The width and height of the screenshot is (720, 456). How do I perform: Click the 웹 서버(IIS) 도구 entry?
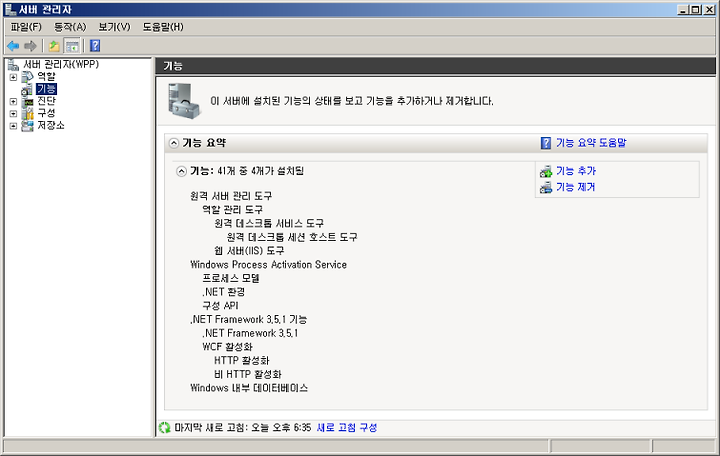249,251
